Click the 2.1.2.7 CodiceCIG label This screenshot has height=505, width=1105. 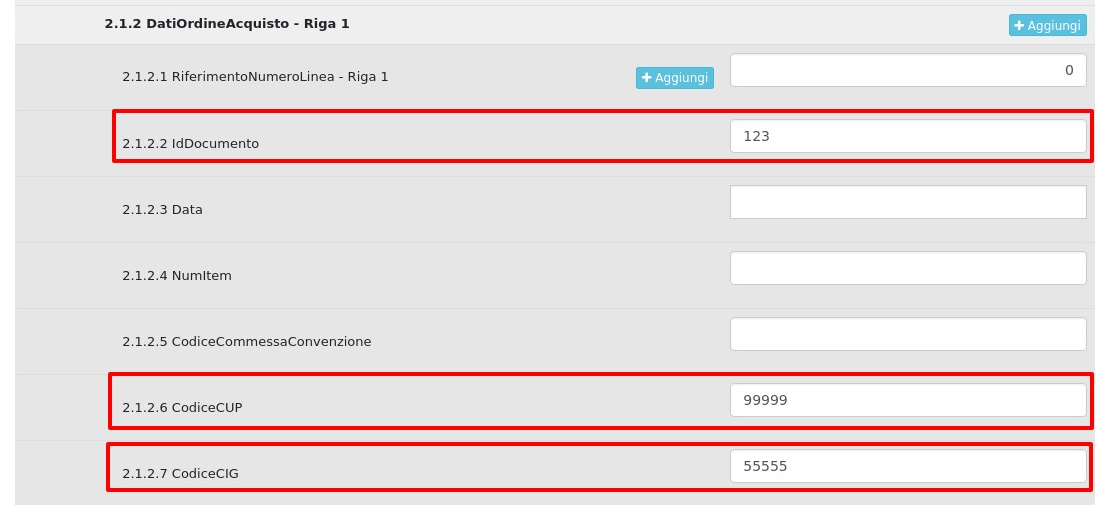180,473
